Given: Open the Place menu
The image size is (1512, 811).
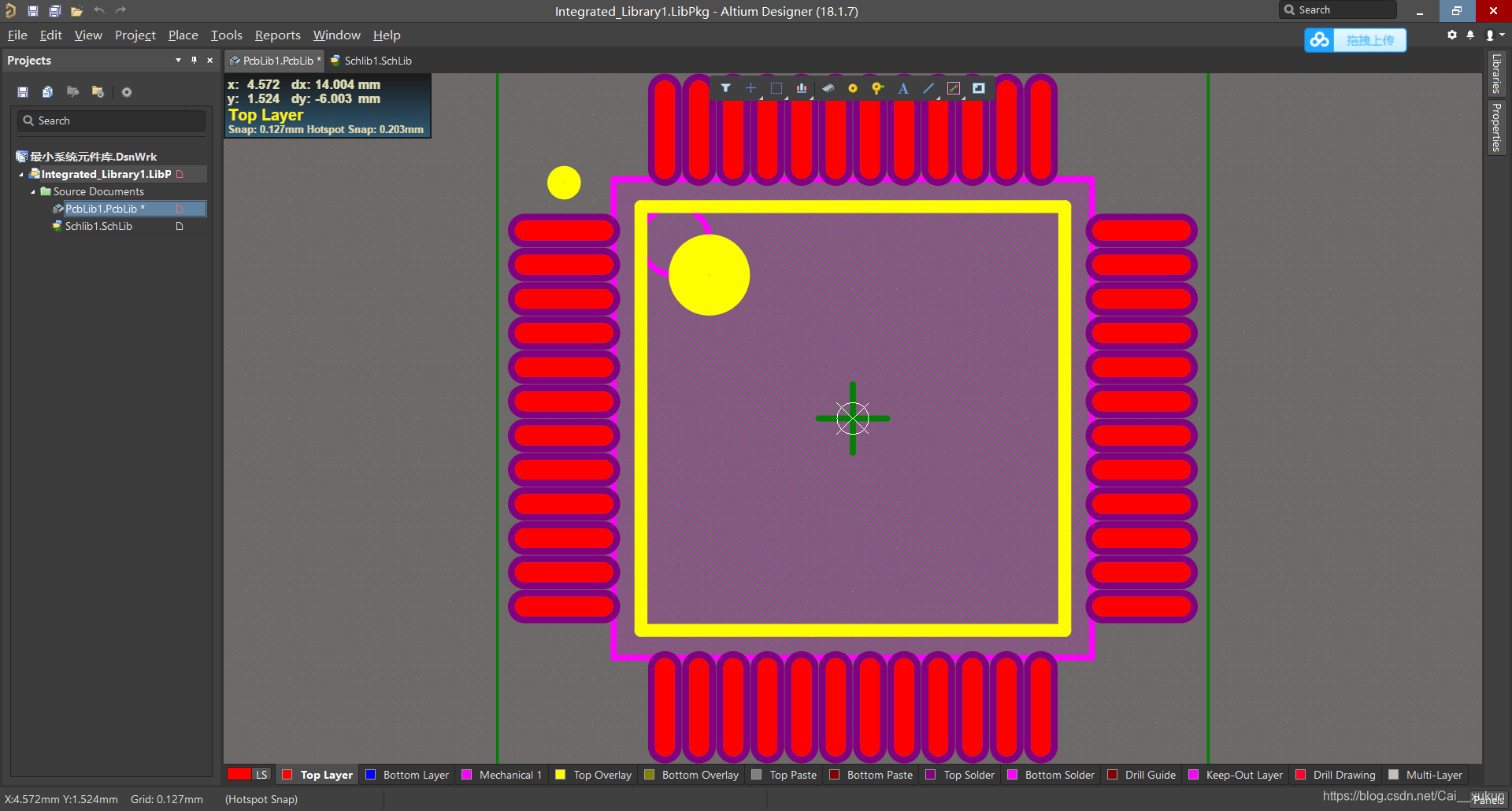Looking at the screenshot, I should click(183, 35).
